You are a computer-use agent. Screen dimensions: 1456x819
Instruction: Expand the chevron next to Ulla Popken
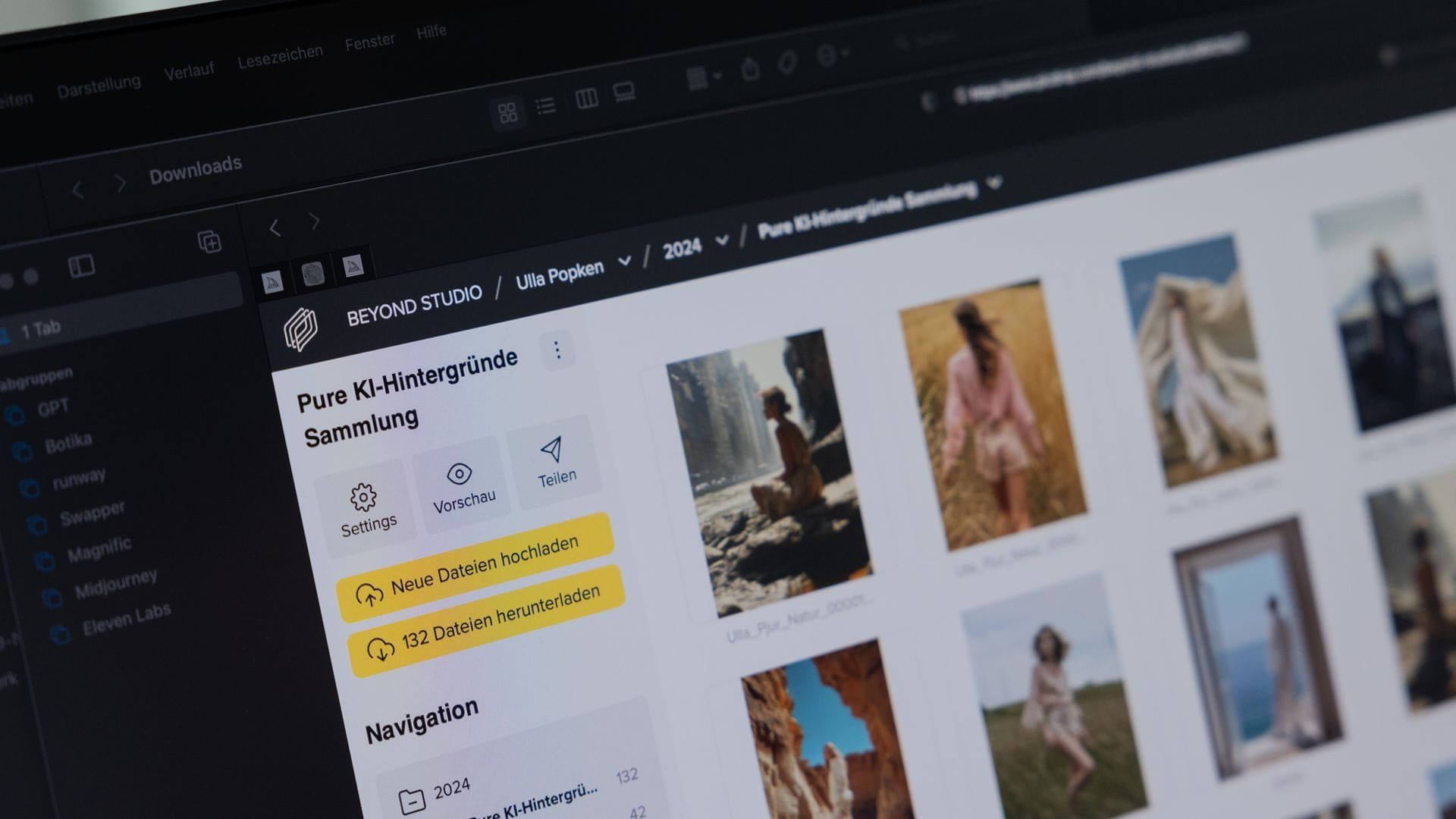(624, 262)
